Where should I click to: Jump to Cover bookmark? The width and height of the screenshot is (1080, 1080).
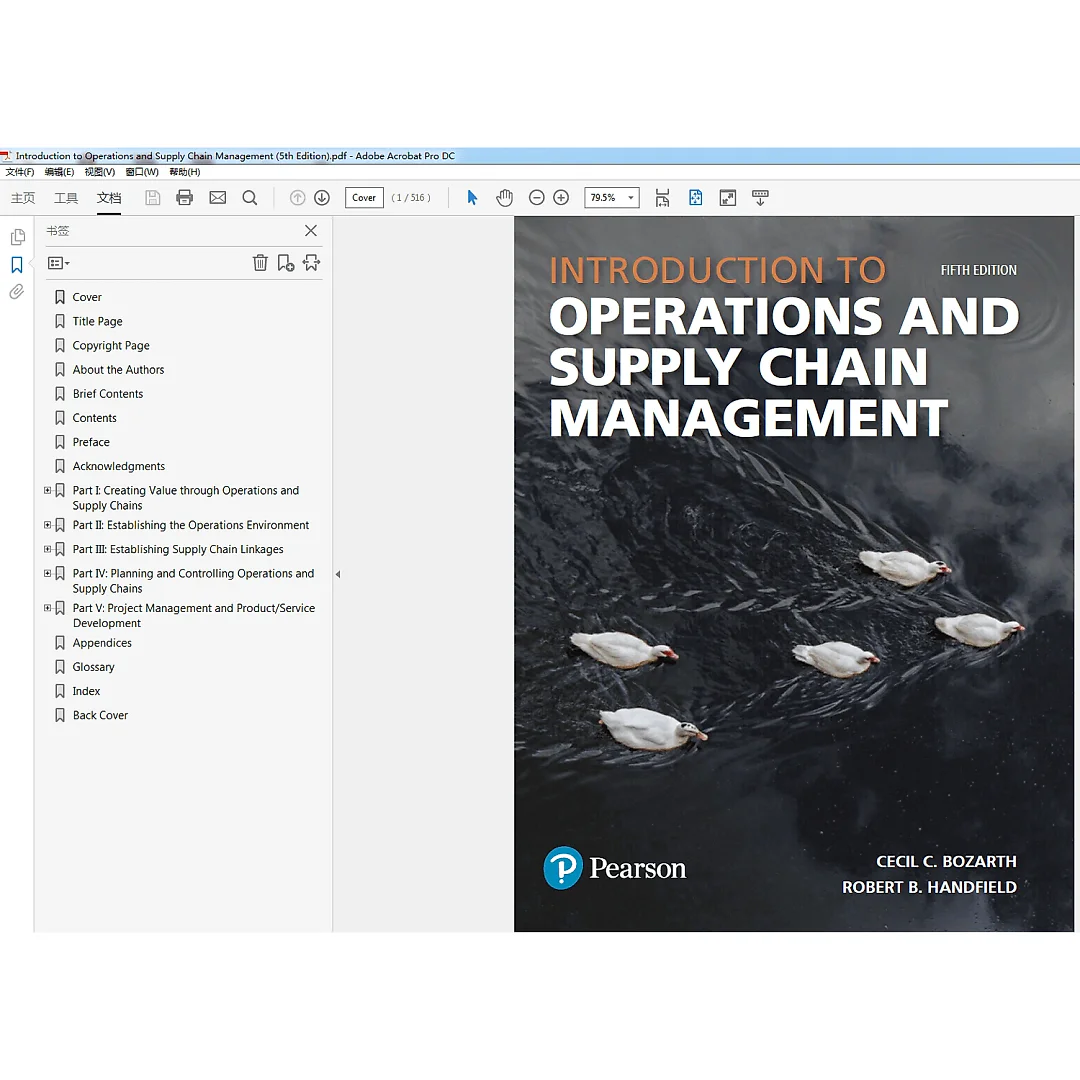tap(87, 298)
